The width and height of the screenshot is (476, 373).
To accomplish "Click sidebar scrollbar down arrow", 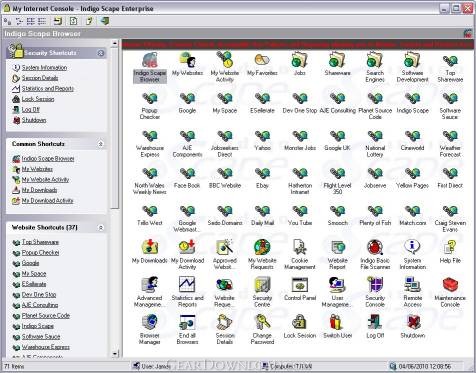I will coord(115,353).
